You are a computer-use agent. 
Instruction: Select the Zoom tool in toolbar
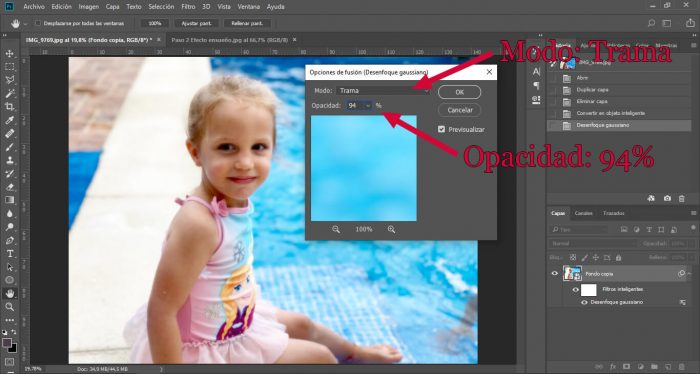(x=9, y=307)
